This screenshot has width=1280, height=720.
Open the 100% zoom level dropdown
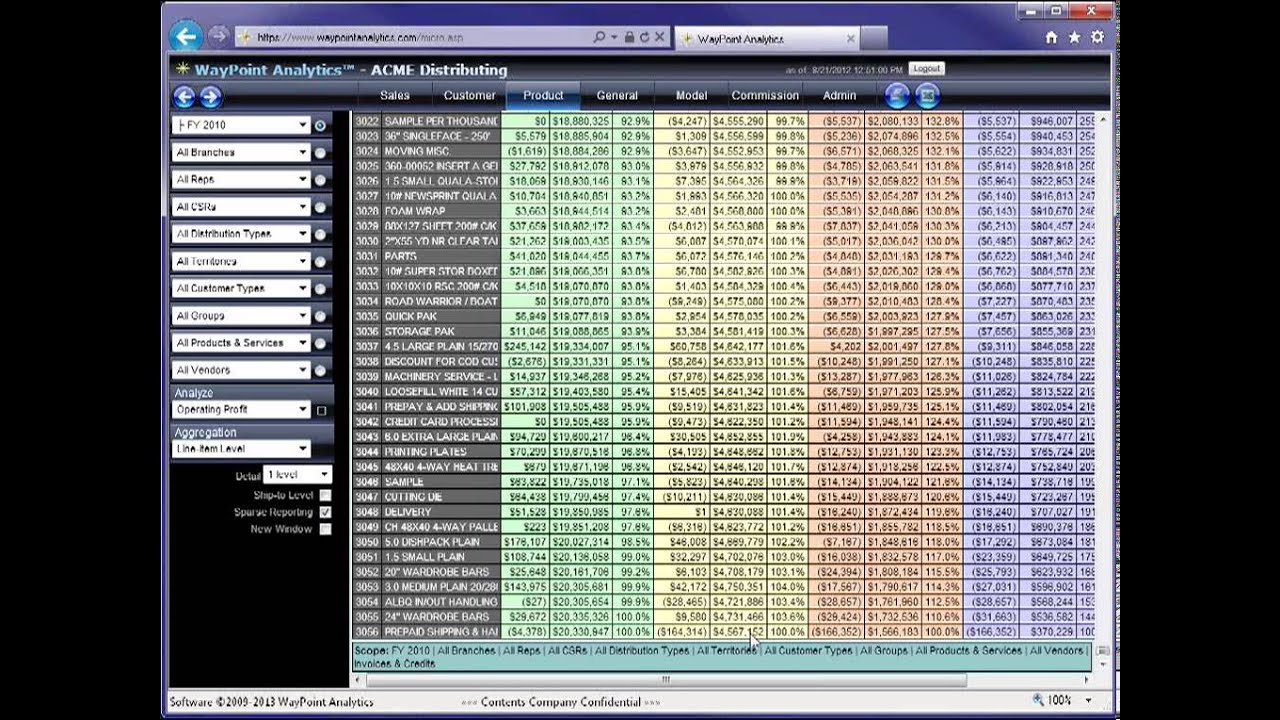coord(1087,701)
